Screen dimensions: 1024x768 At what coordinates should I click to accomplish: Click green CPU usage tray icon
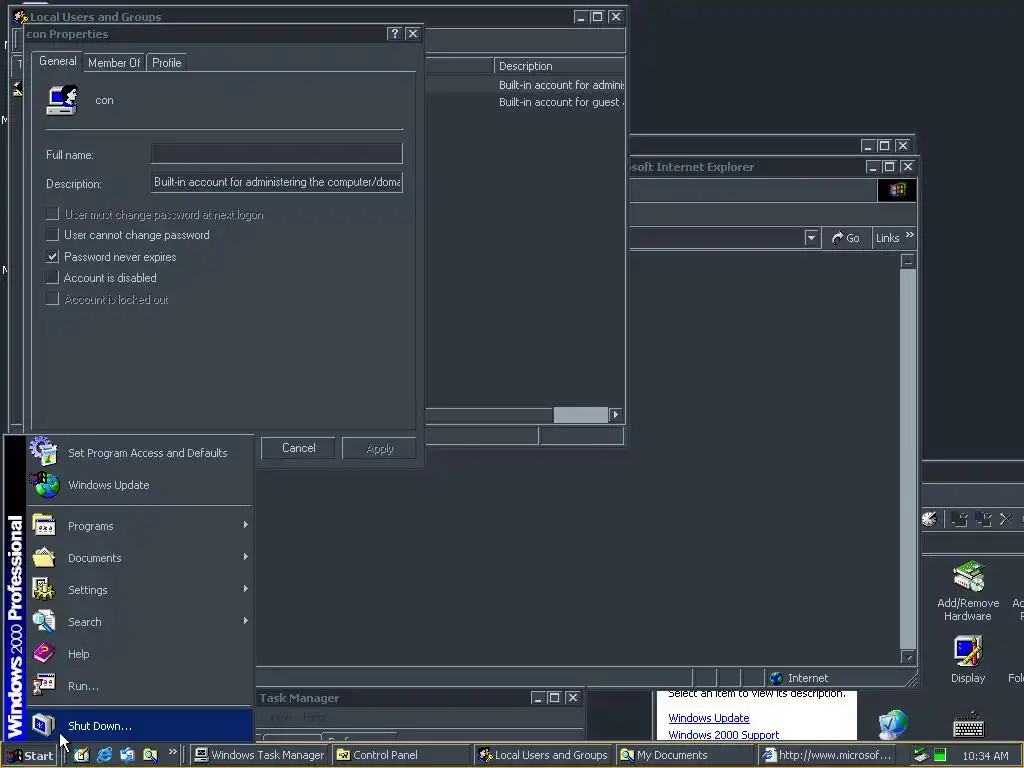click(x=940, y=755)
